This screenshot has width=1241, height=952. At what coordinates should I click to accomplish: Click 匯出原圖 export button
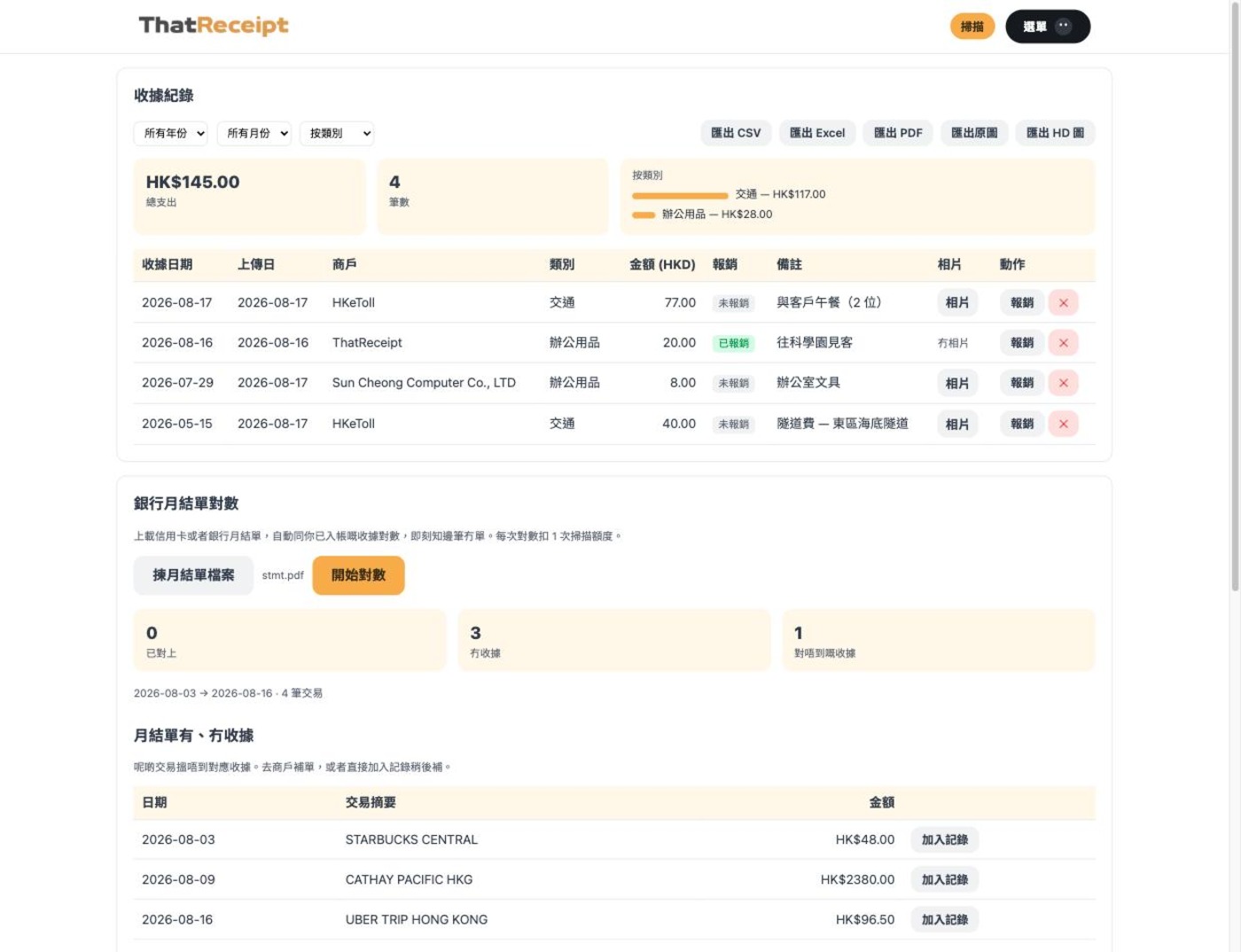[x=974, y=133]
